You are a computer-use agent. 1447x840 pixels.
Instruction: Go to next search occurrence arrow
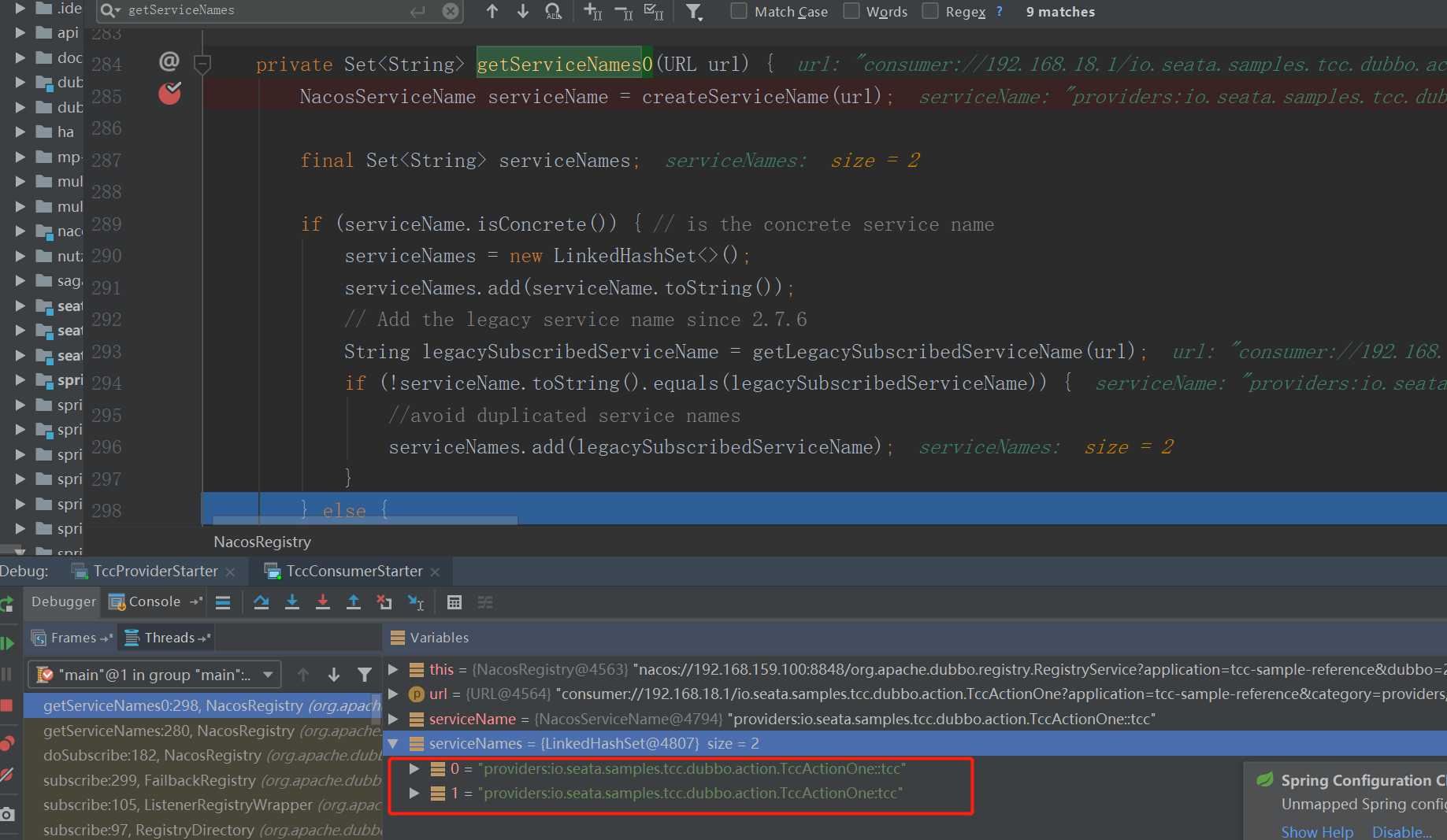pyautogui.click(x=523, y=11)
